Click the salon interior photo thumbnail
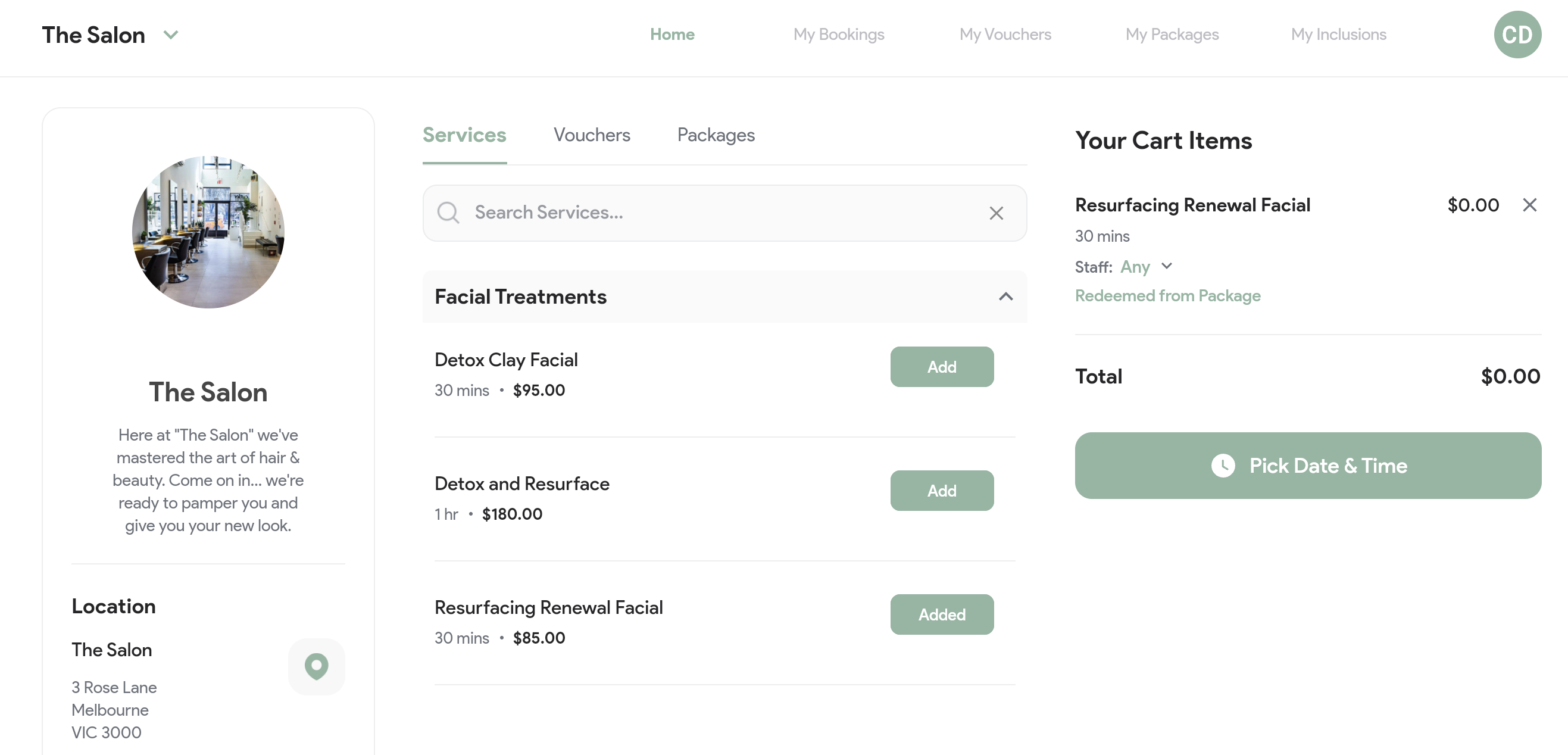1568x755 pixels. [208, 232]
